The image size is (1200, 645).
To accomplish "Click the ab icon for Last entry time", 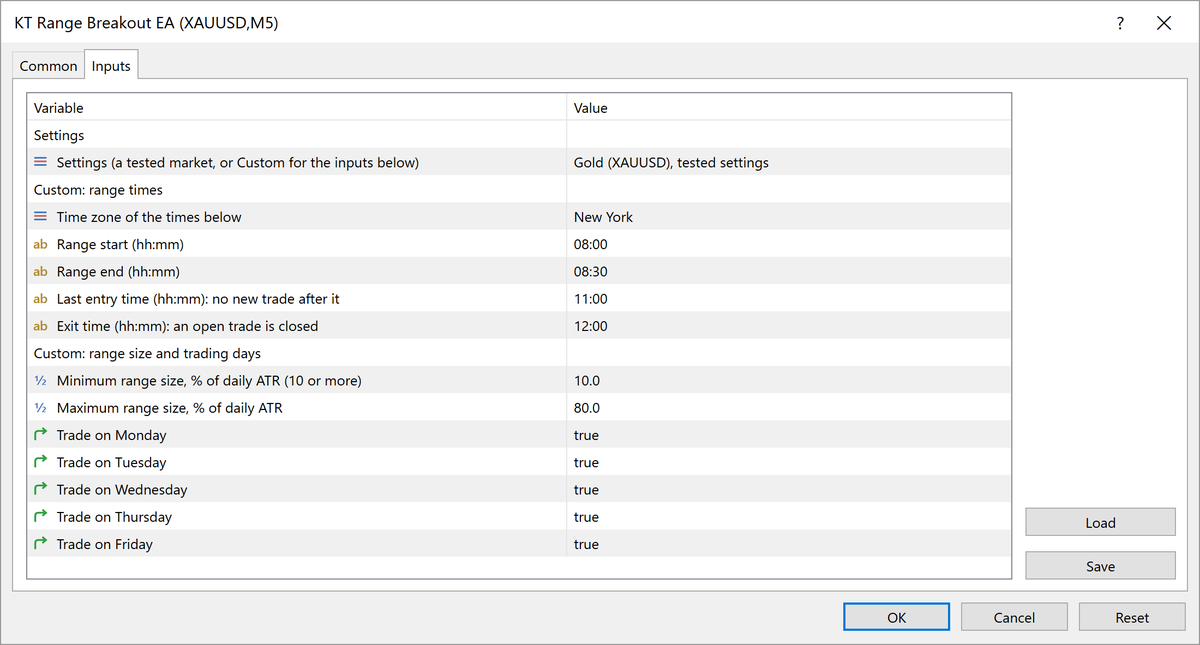I will click(40, 299).
